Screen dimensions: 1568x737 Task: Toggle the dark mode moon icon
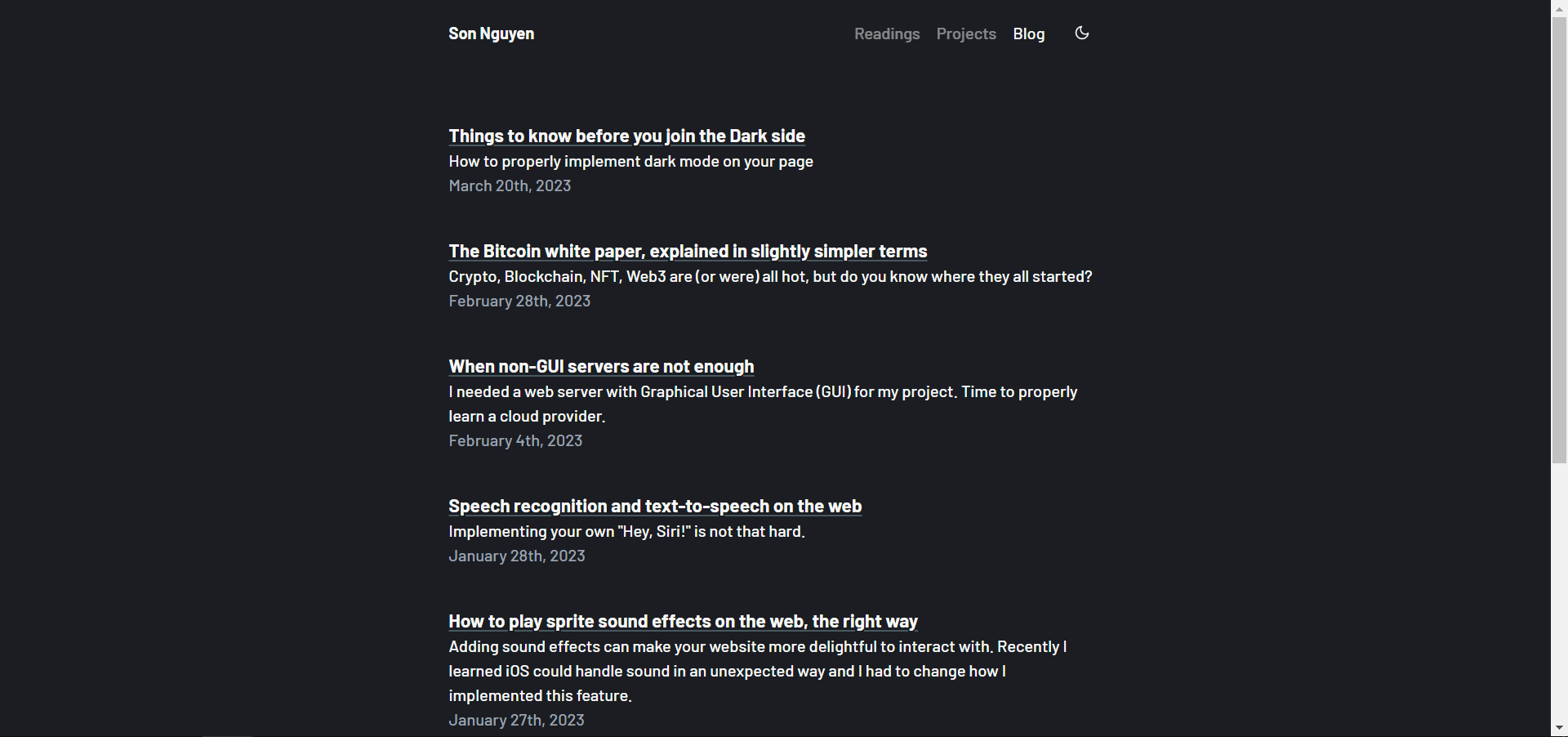pyautogui.click(x=1082, y=33)
